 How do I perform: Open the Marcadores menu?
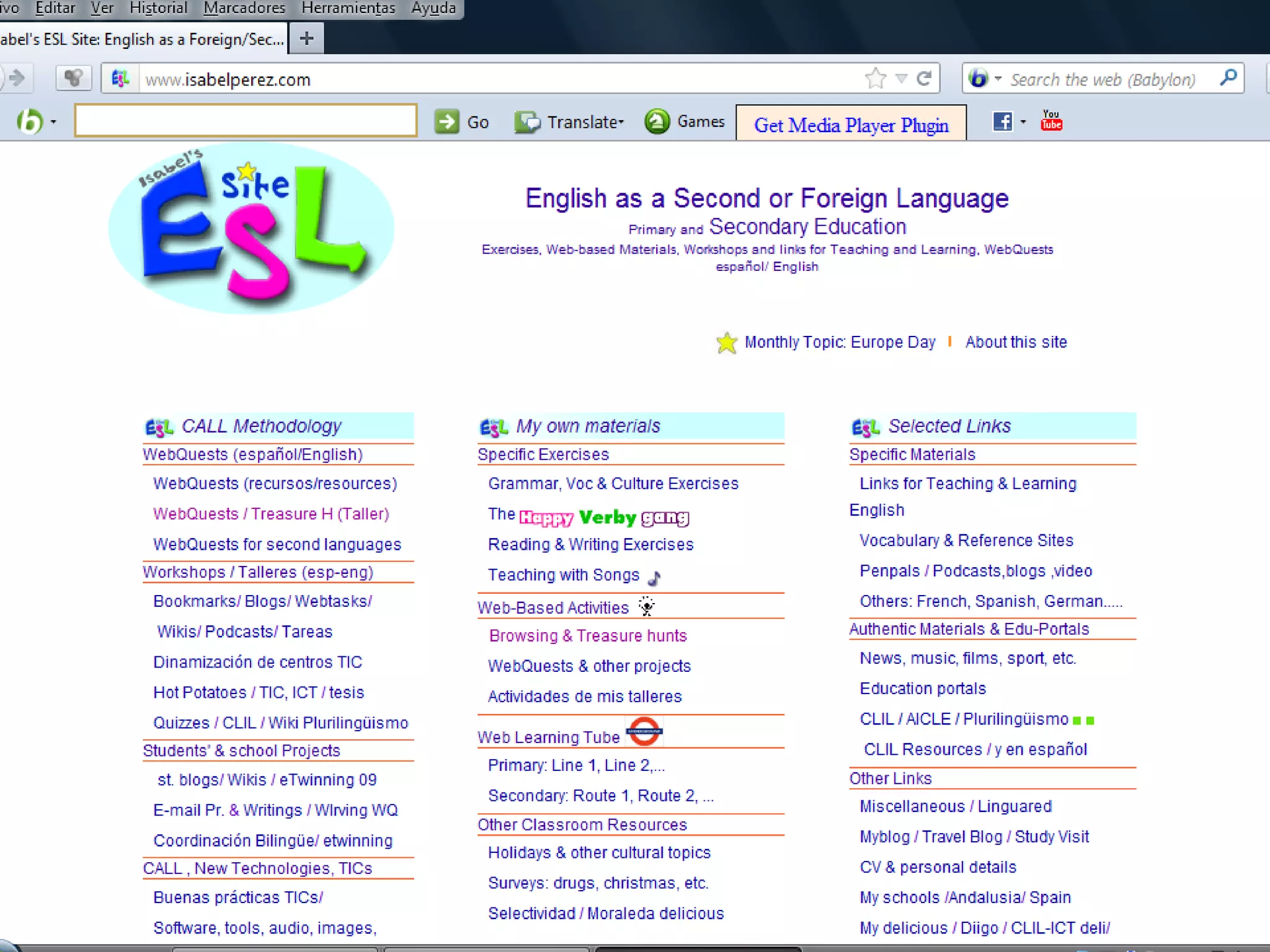[x=244, y=8]
